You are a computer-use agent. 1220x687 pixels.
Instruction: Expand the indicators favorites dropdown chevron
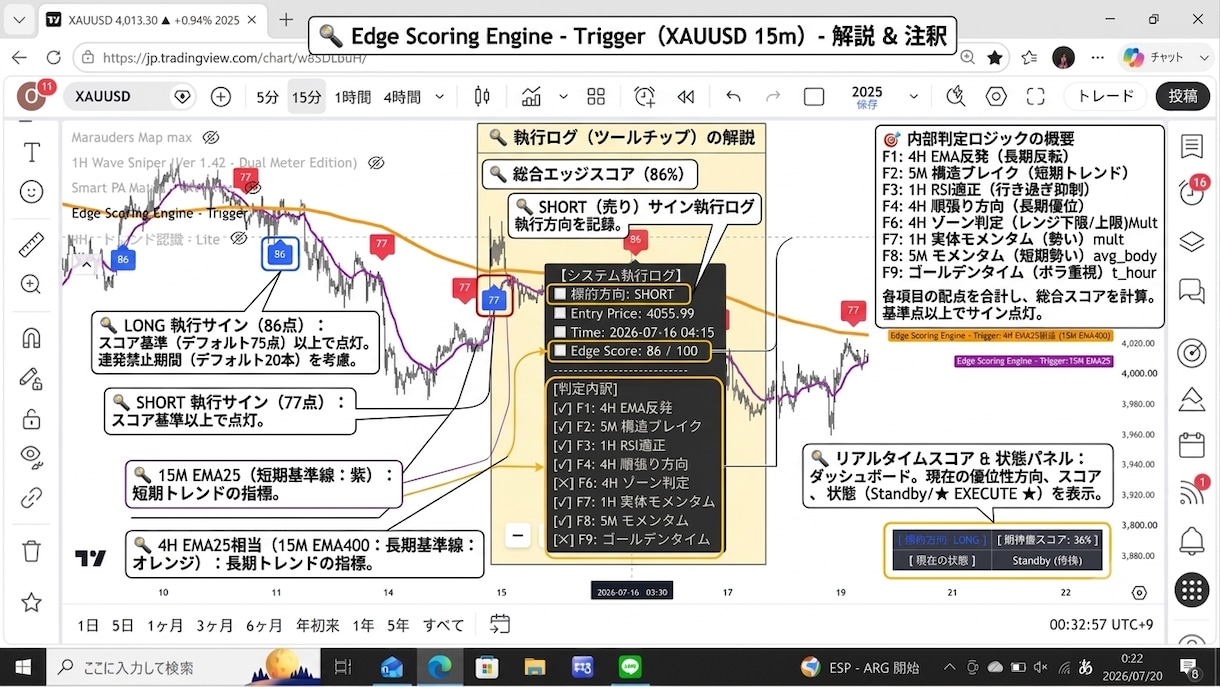pyautogui.click(x=563, y=97)
